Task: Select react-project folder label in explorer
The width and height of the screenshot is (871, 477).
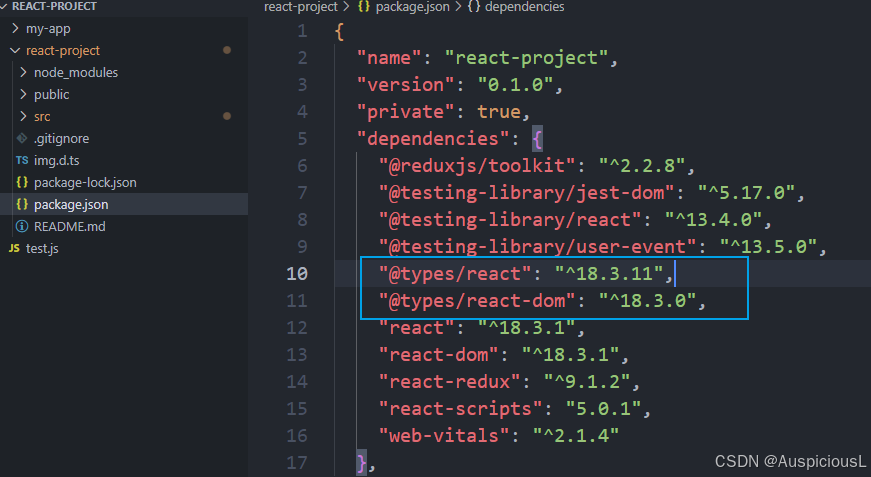Action: pyautogui.click(x=63, y=51)
